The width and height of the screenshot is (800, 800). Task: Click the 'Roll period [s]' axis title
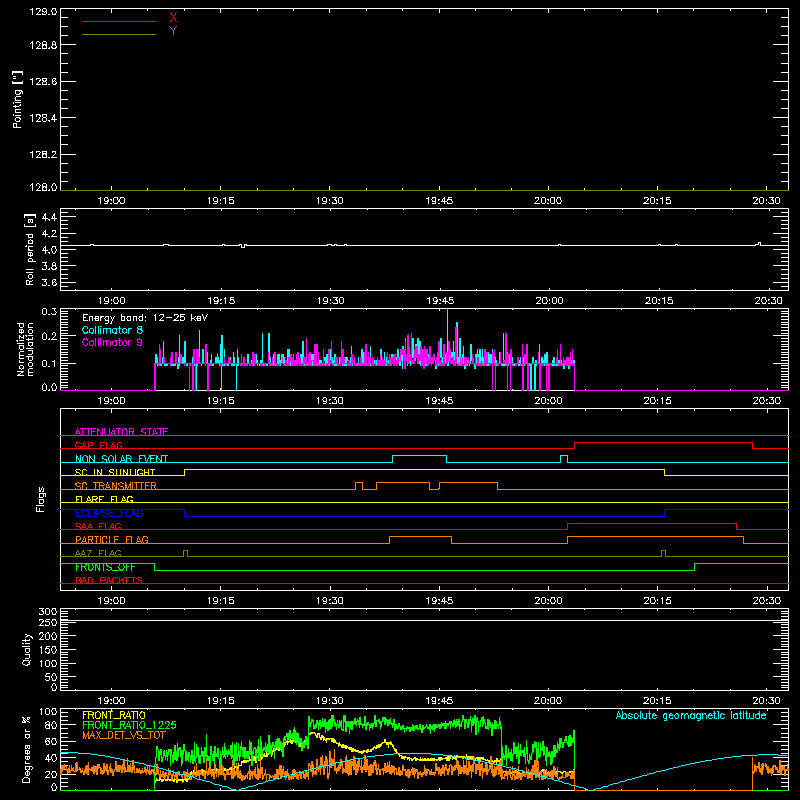pos(30,249)
